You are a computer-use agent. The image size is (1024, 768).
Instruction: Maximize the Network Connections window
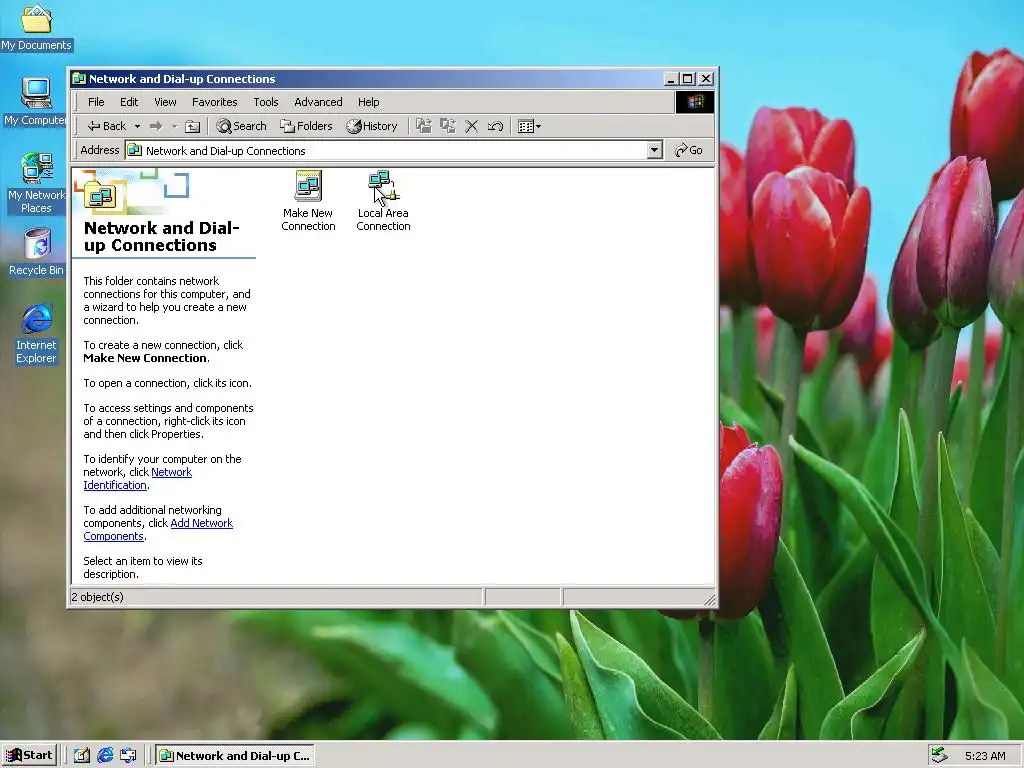click(x=688, y=79)
